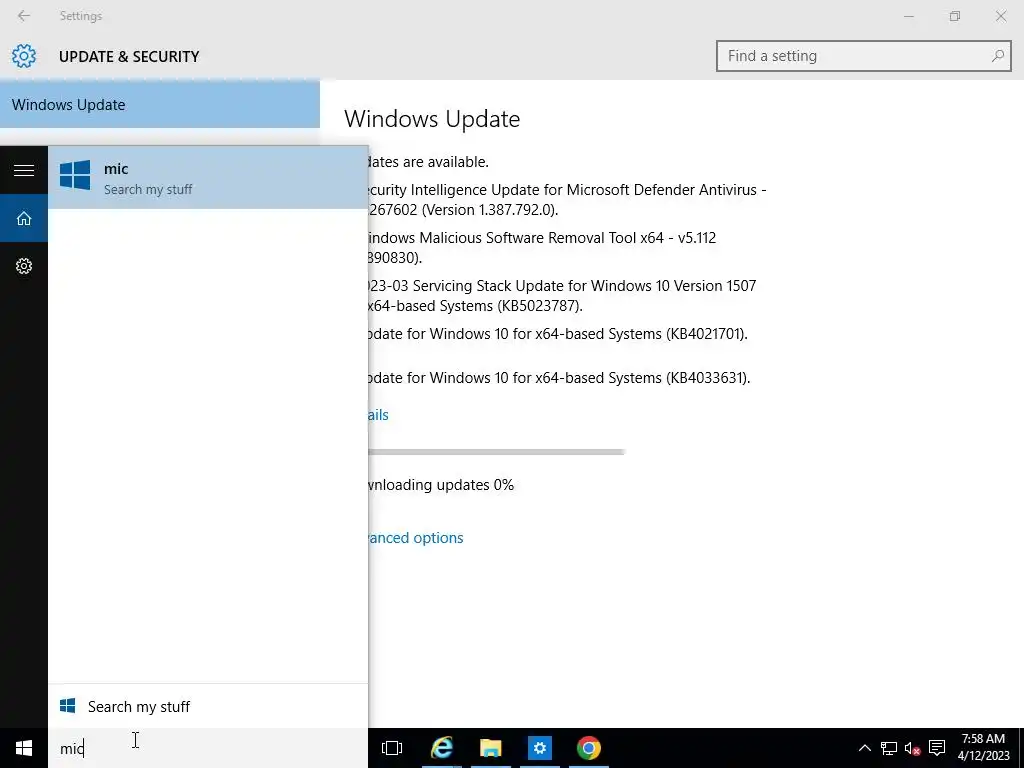Click the Windows Update heading
The image size is (1024, 768).
[432, 119]
